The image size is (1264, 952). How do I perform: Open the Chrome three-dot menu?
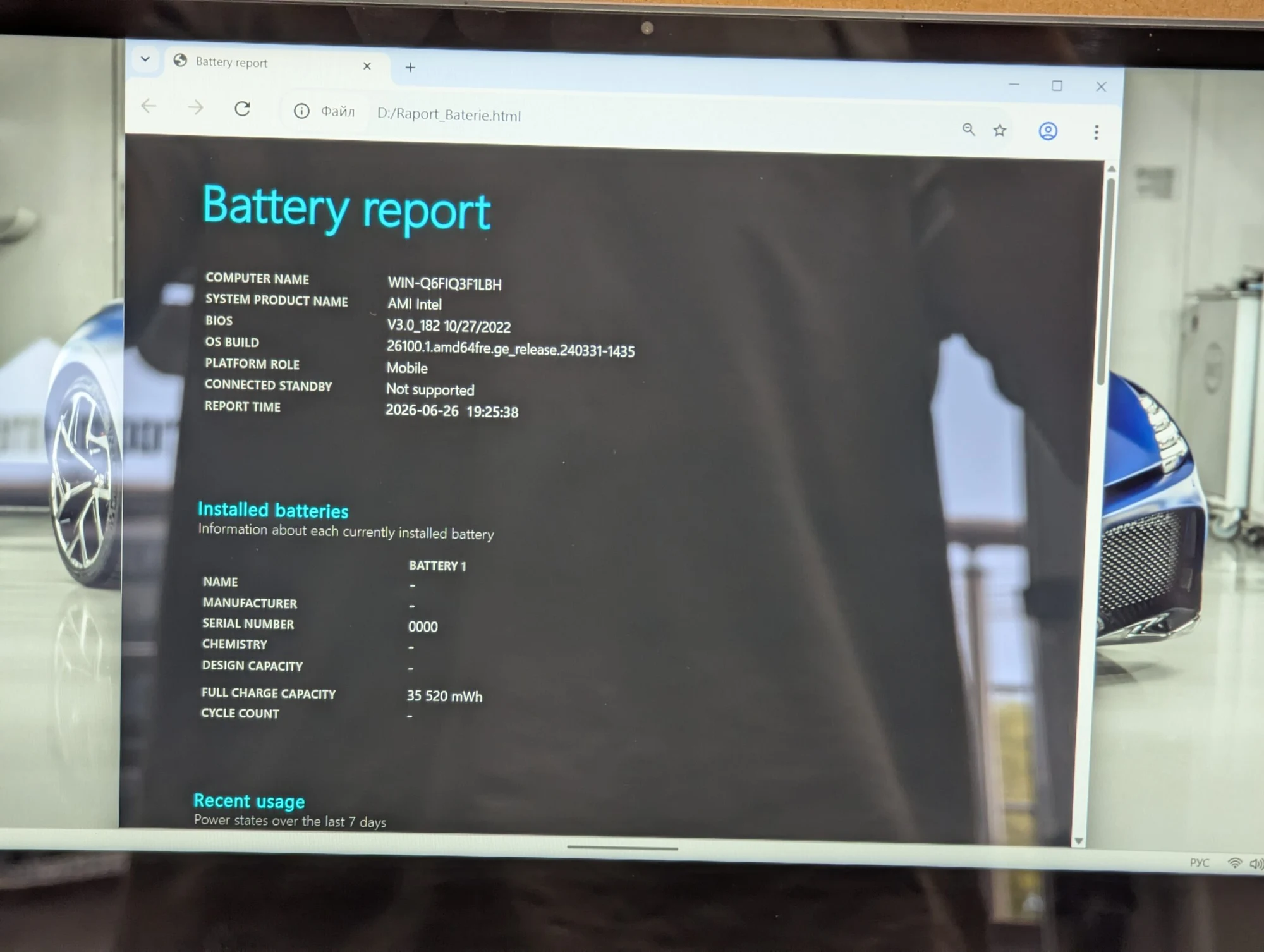pyautogui.click(x=1096, y=132)
